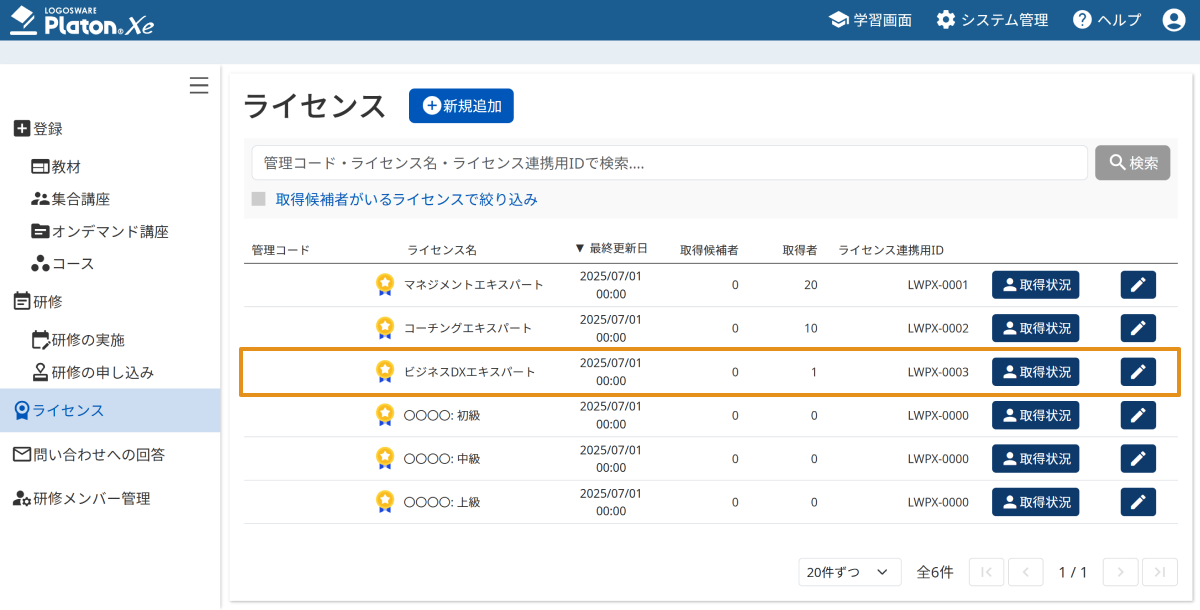The width and height of the screenshot is (1200, 610).
Task: Go to last page pagination button
Action: (x=1160, y=572)
